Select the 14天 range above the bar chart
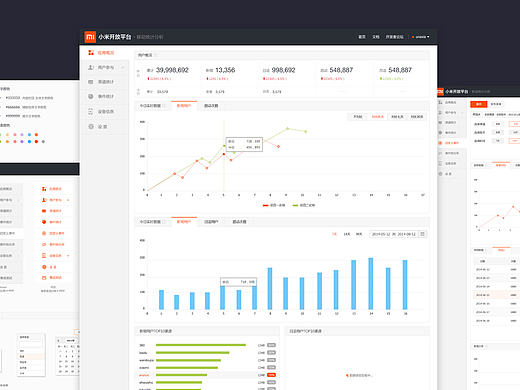This screenshot has width=520, height=390. tap(347, 234)
